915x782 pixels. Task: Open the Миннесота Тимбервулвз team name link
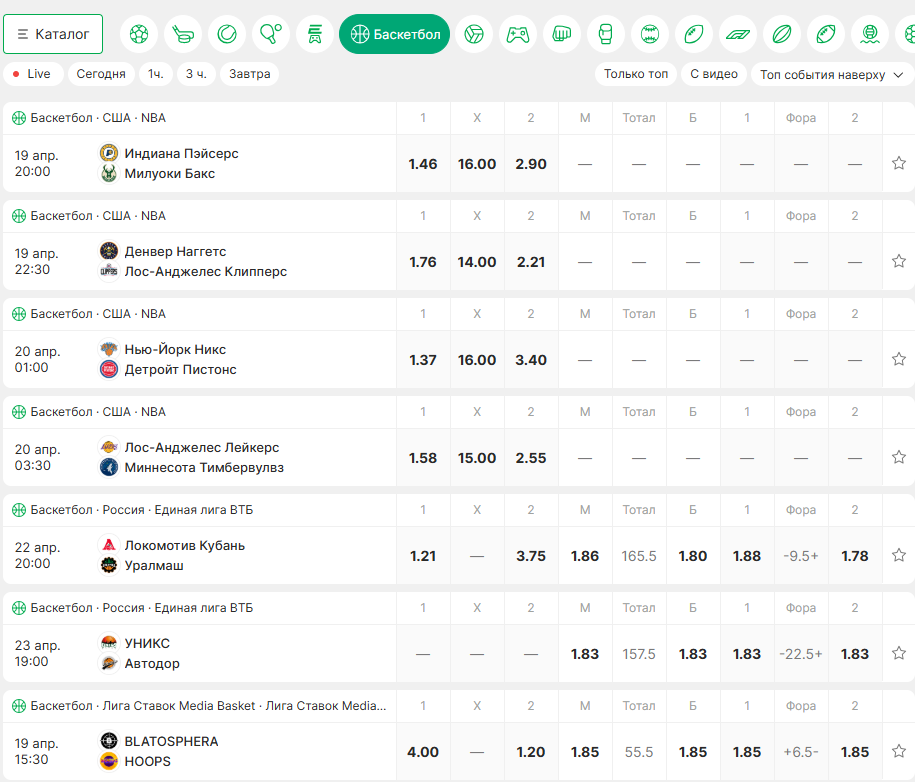coord(204,467)
